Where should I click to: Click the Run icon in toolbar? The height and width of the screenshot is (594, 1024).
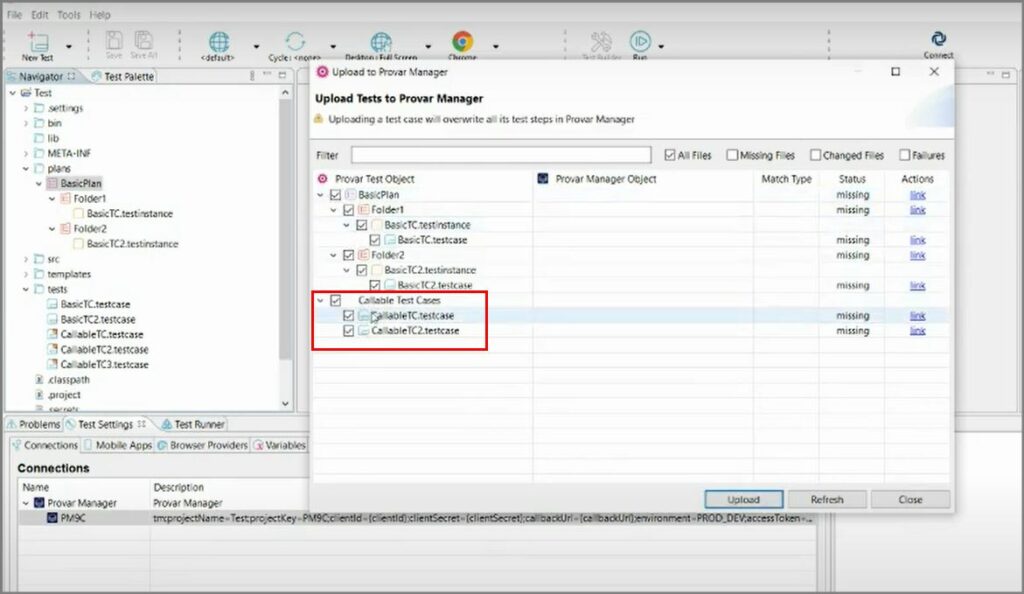639,42
